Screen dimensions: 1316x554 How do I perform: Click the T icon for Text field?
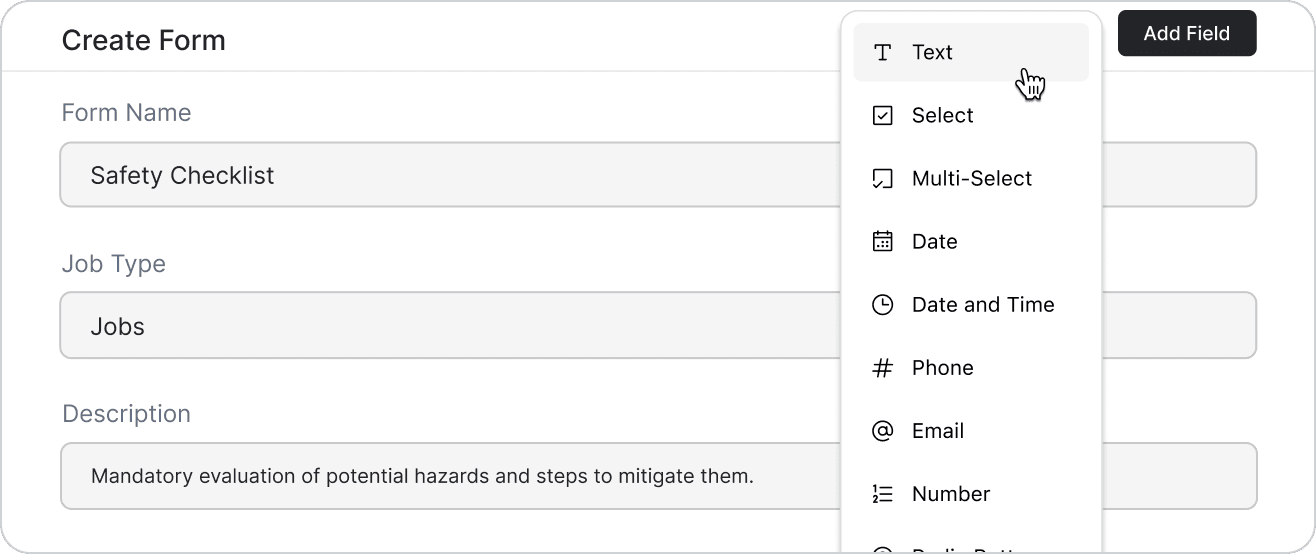click(882, 53)
